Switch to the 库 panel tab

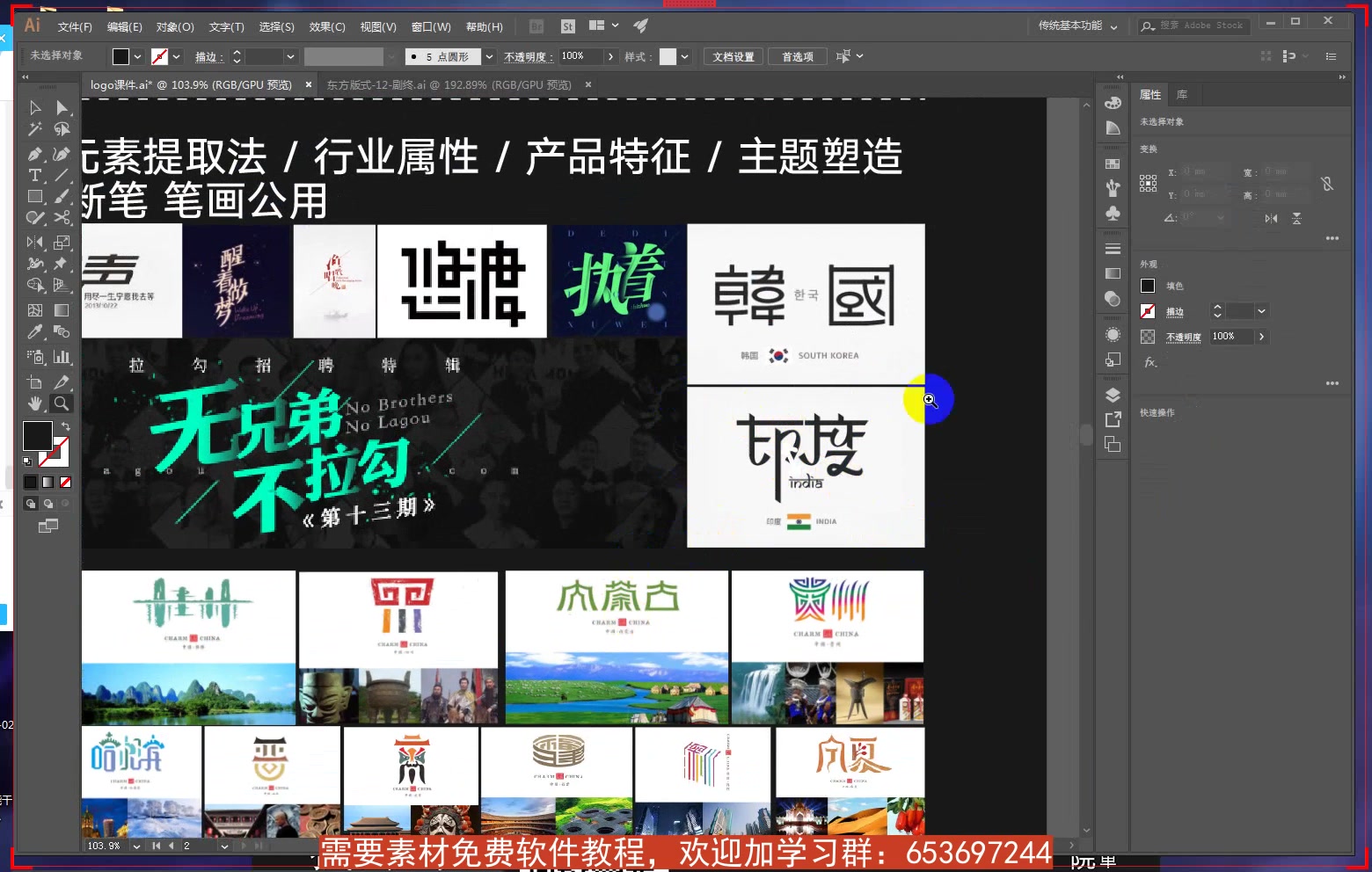tap(1182, 95)
